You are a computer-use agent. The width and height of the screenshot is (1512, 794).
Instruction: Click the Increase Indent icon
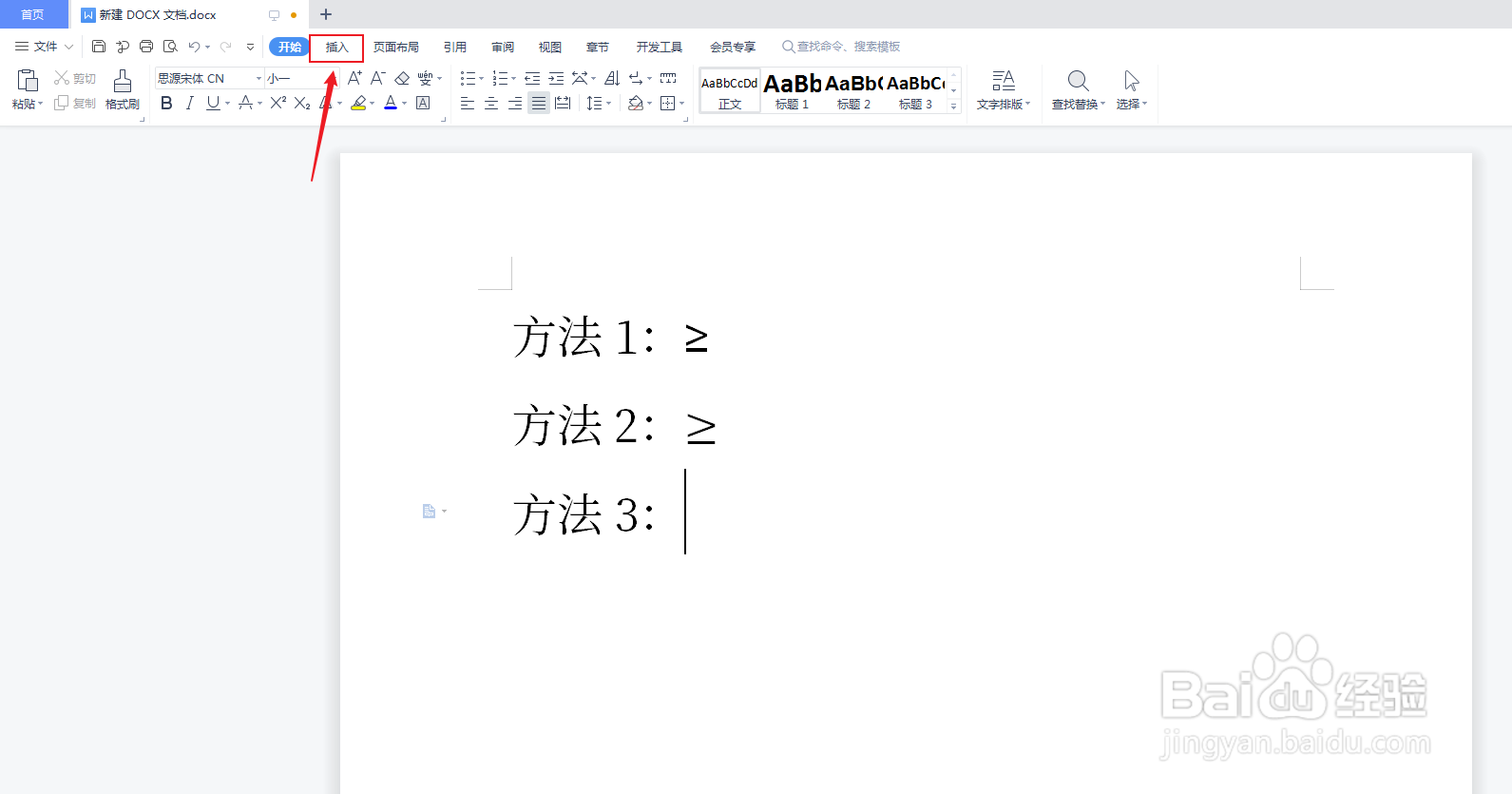pos(556,78)
